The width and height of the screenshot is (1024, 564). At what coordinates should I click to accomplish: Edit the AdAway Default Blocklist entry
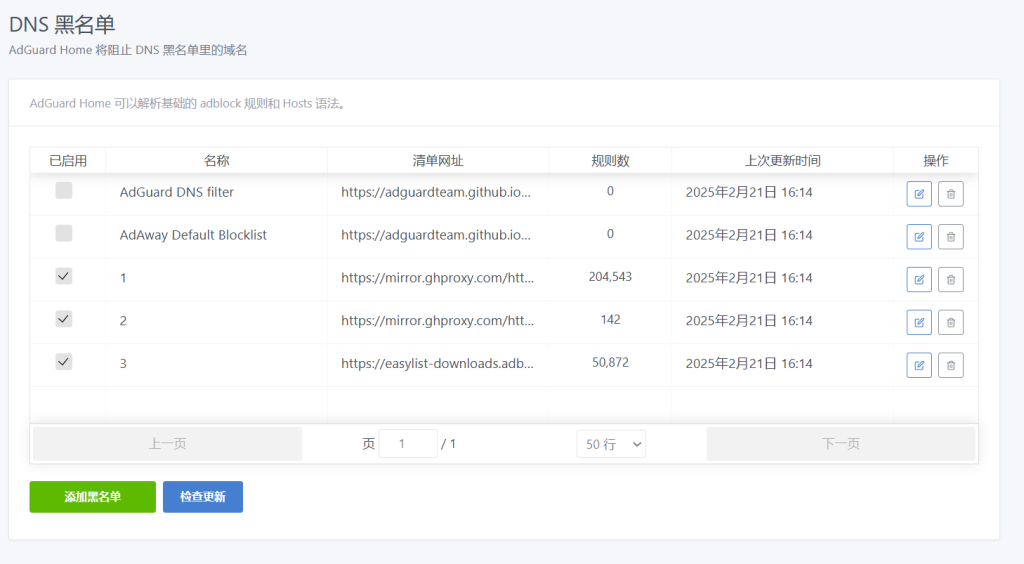pos(919,237)
